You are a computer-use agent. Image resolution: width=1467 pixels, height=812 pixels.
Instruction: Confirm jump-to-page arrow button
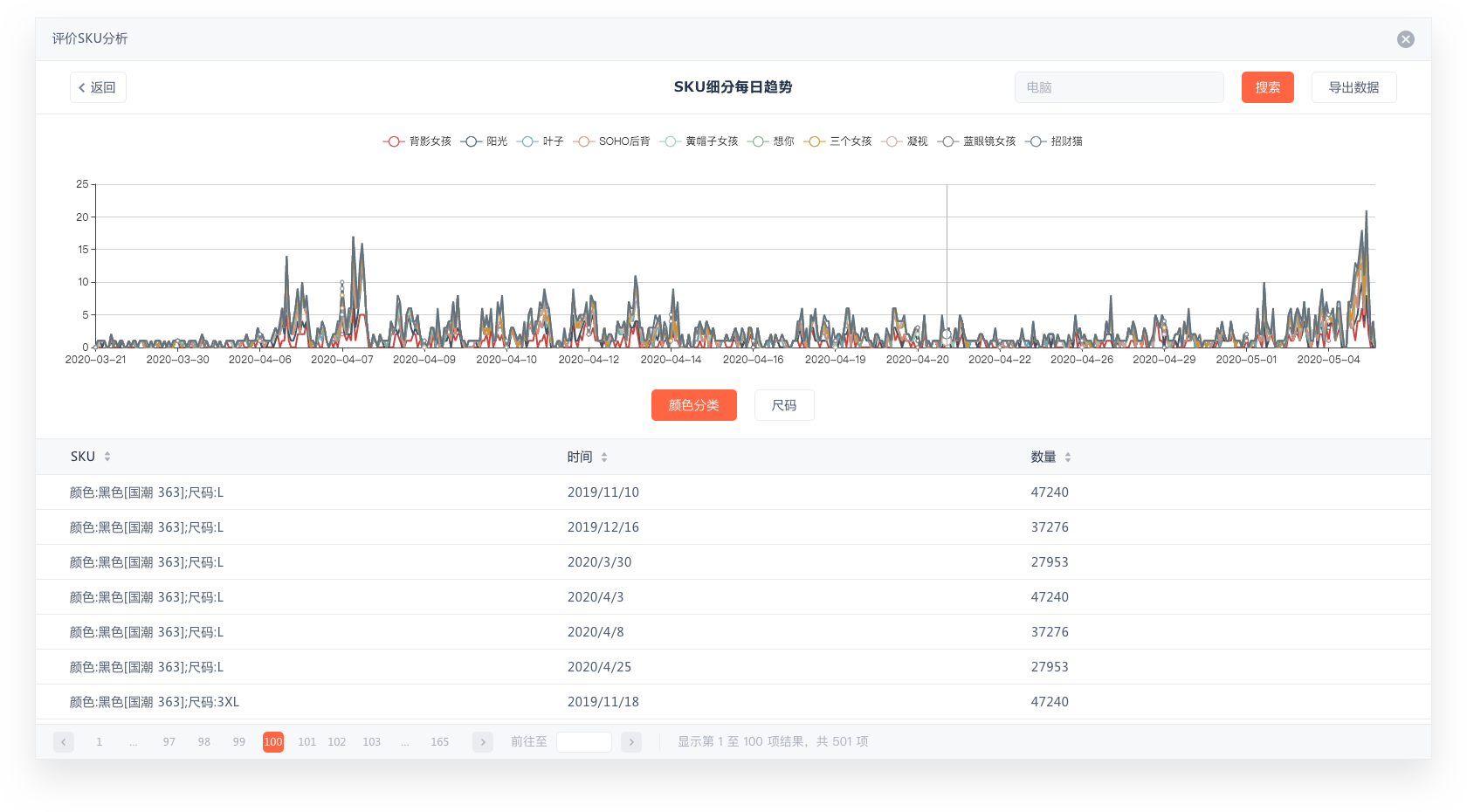click(x=631, y=742)
